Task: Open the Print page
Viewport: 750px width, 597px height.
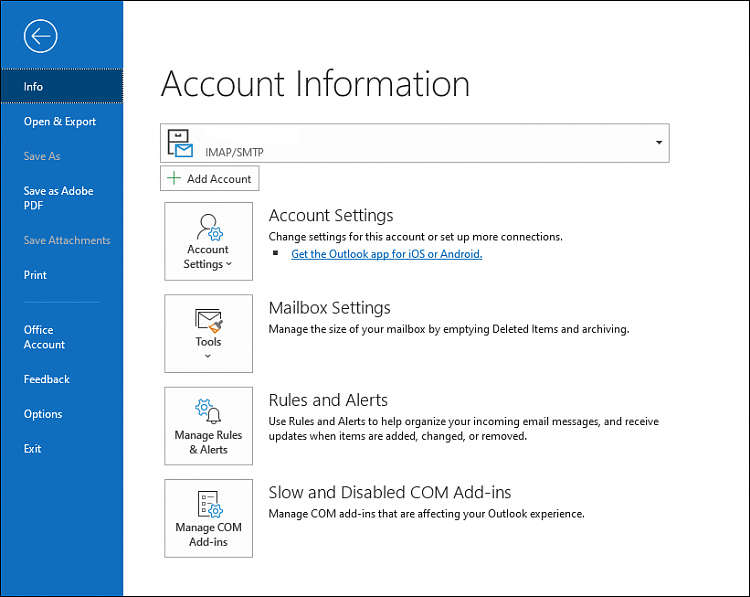Action: point(35,275)
